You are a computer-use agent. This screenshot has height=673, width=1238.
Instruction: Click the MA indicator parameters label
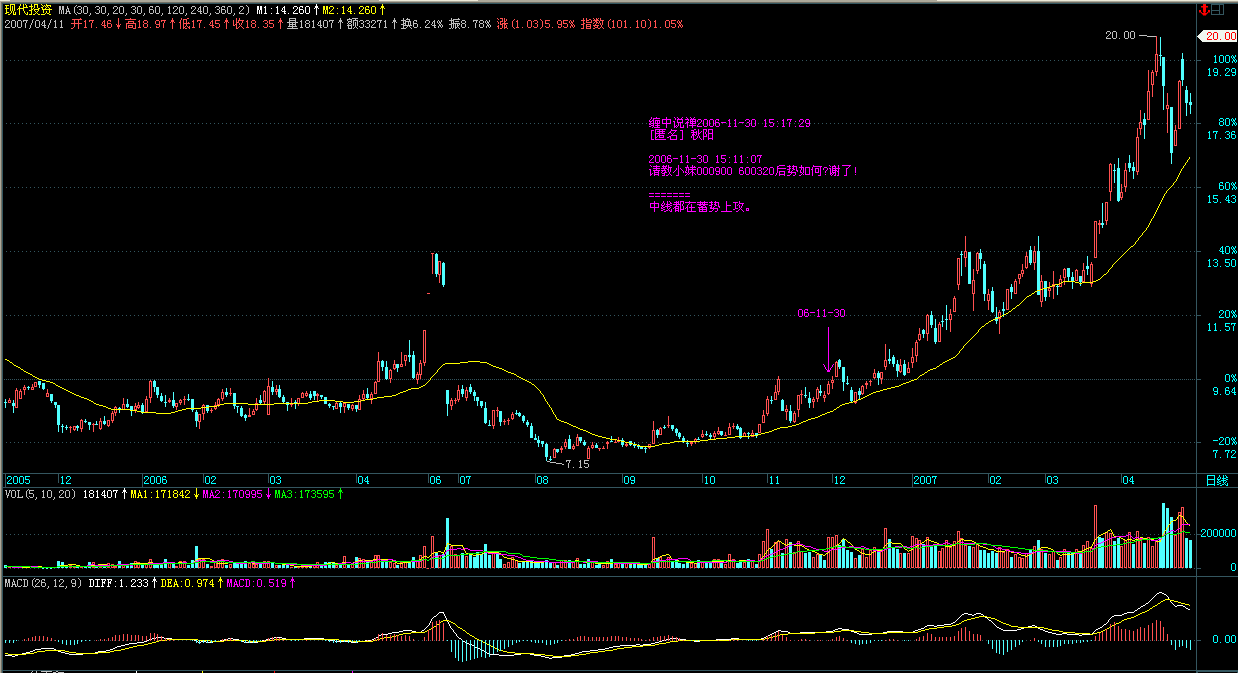[x=152, y=9]
